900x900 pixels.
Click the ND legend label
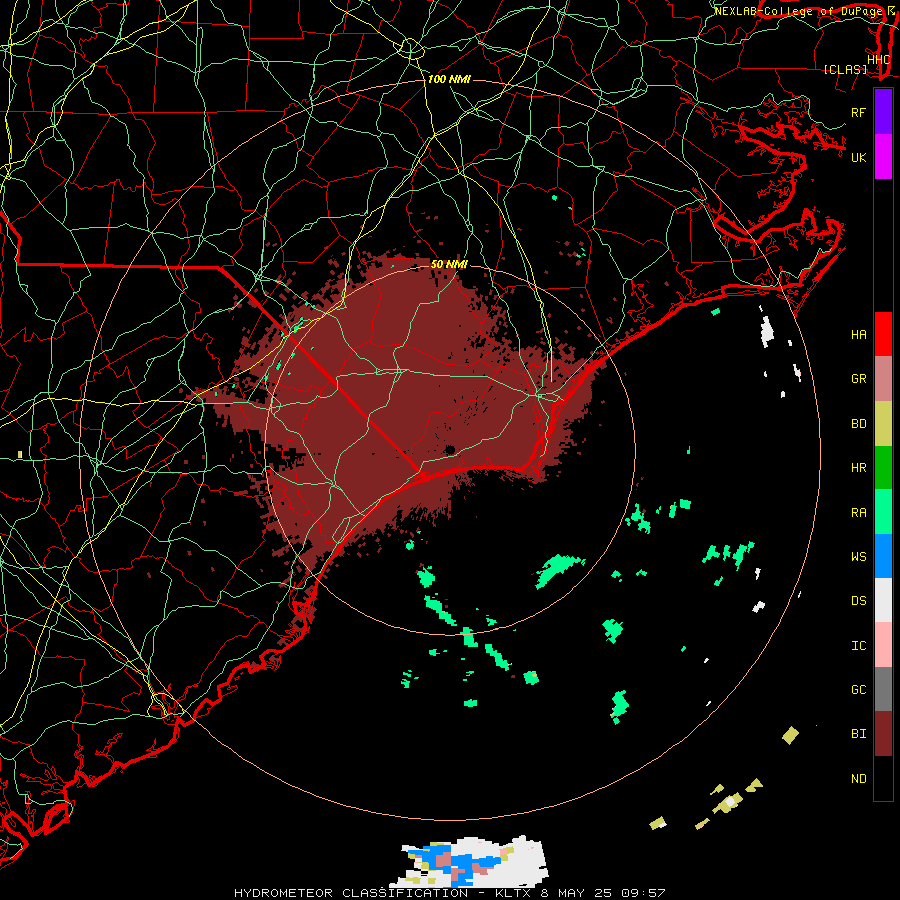tap(859, 779)
